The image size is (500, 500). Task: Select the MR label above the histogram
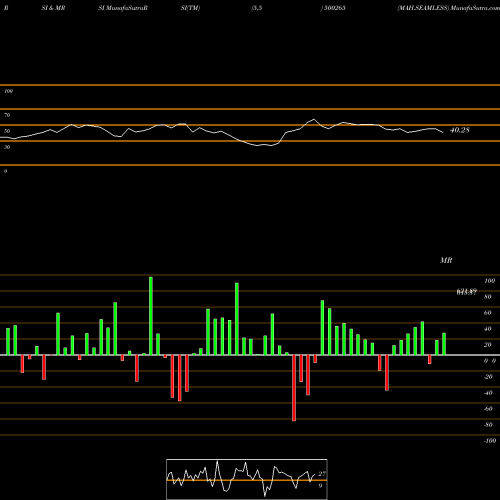pos(446,260)
